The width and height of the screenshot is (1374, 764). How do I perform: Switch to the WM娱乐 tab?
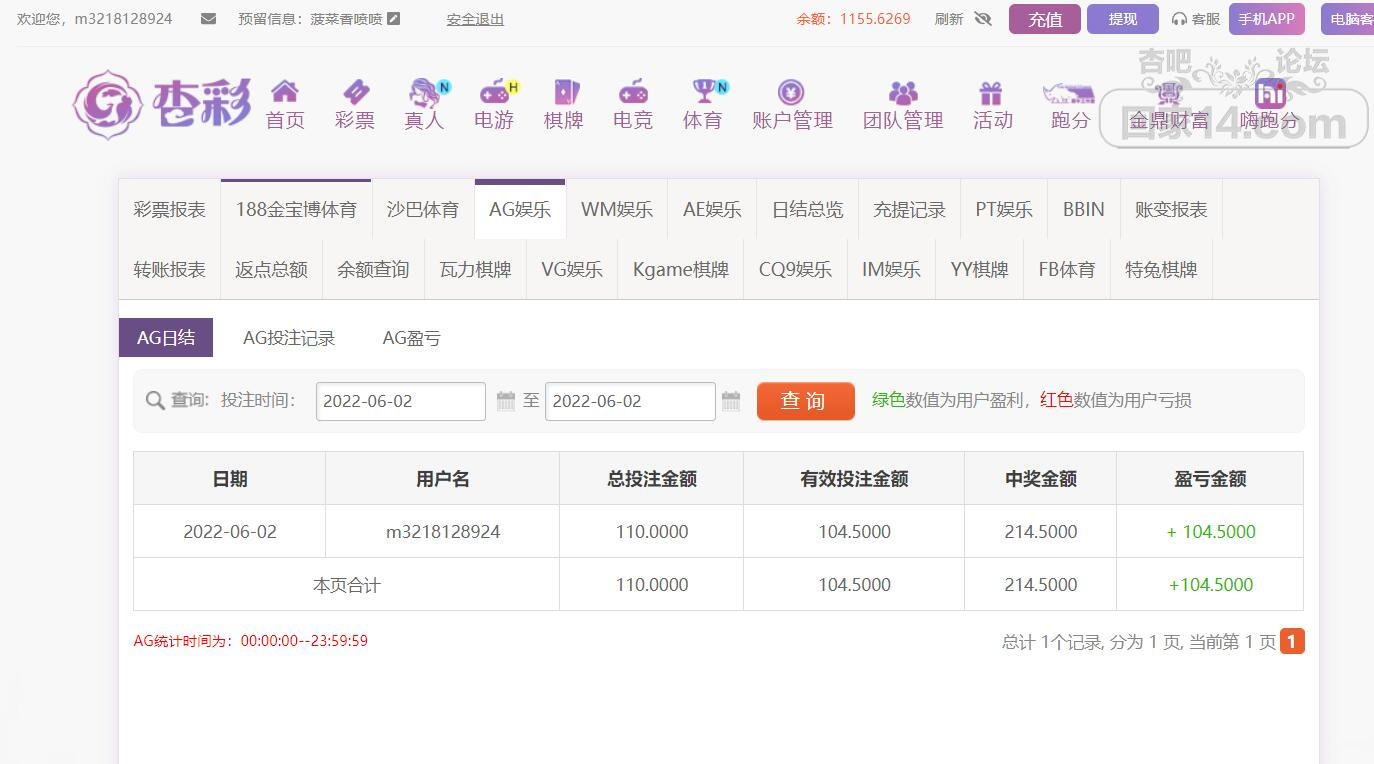coord(616,210)
